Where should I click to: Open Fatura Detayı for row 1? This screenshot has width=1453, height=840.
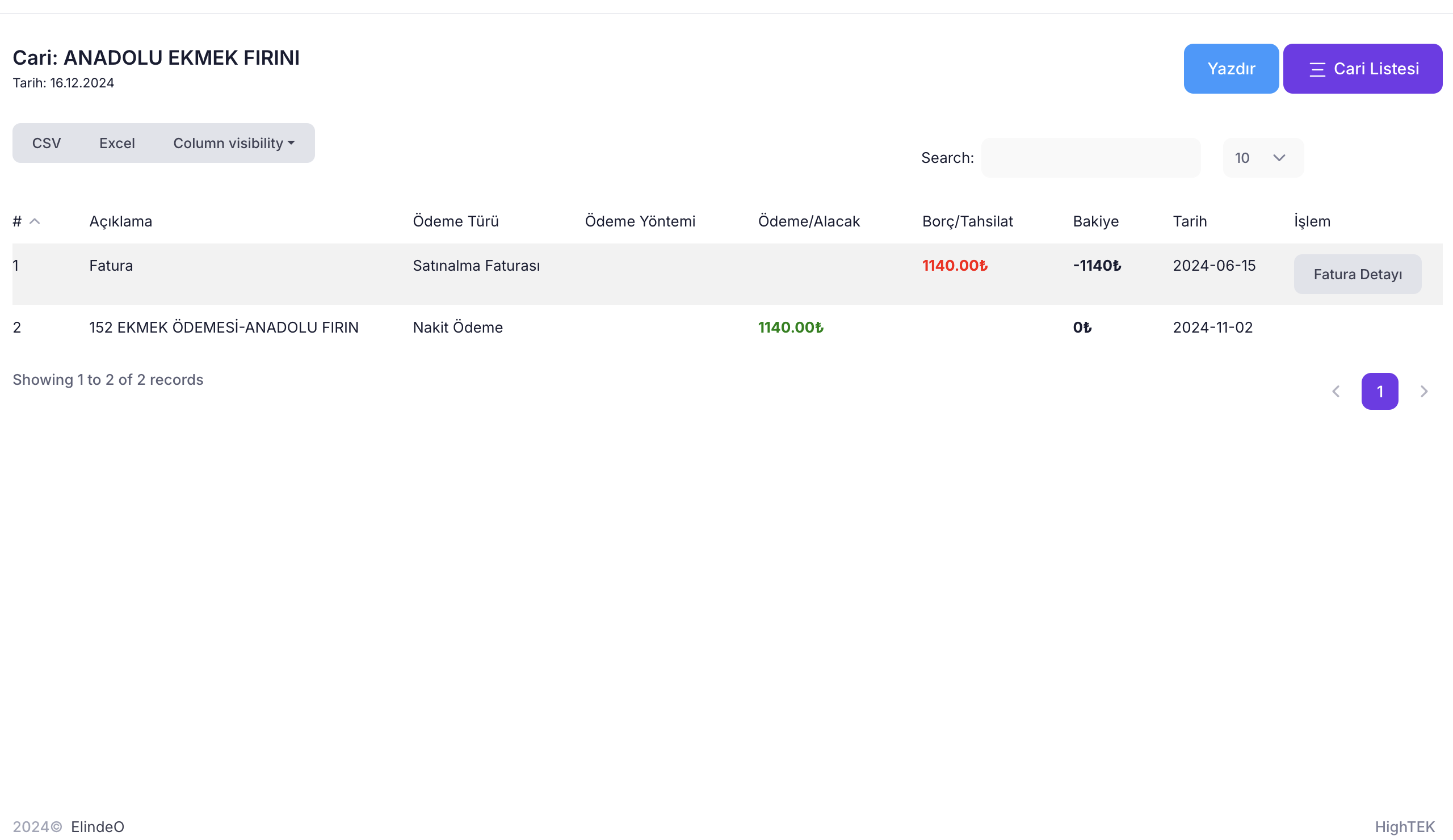pyautogui.click(x=1357, y=275)
